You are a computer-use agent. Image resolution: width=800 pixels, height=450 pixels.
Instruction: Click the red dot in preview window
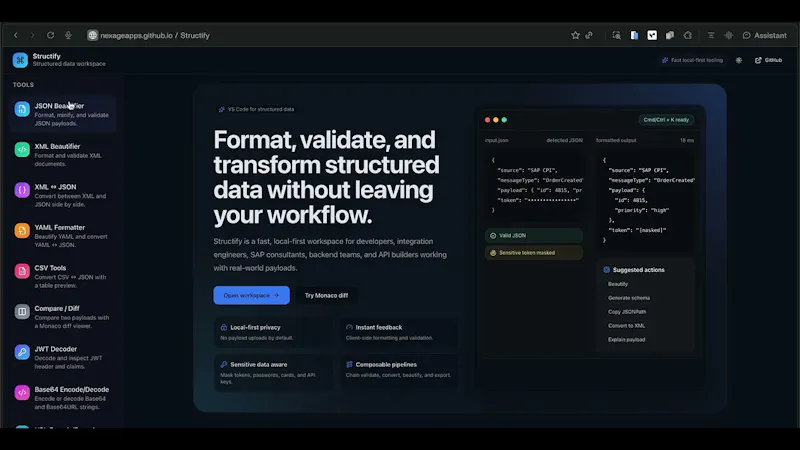(x=487, y=120)
